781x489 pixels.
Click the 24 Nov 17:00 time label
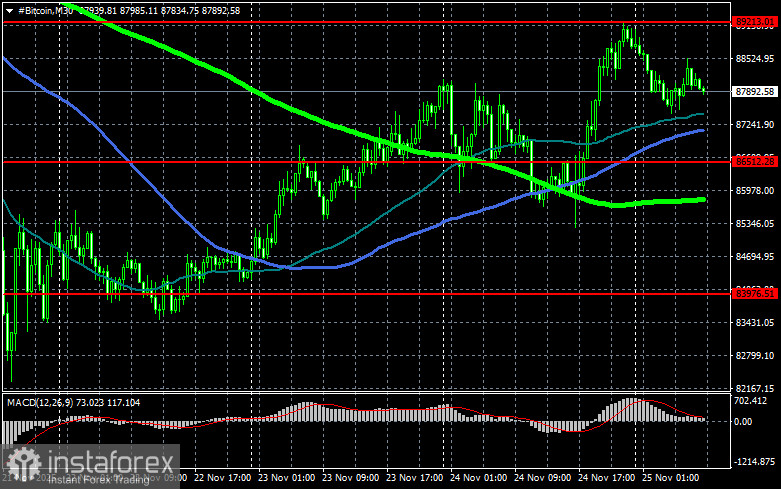pos(606,478)
